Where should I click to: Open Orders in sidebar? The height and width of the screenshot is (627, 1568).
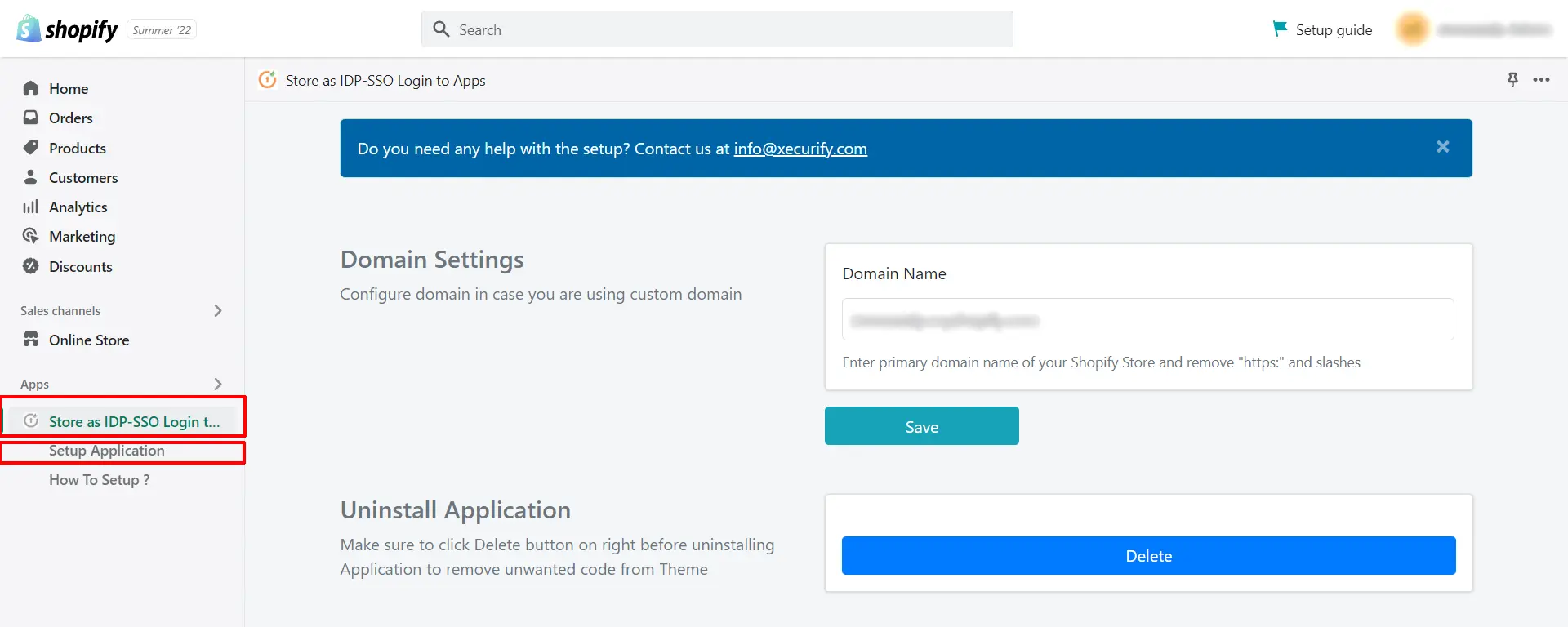pos(71,118)
